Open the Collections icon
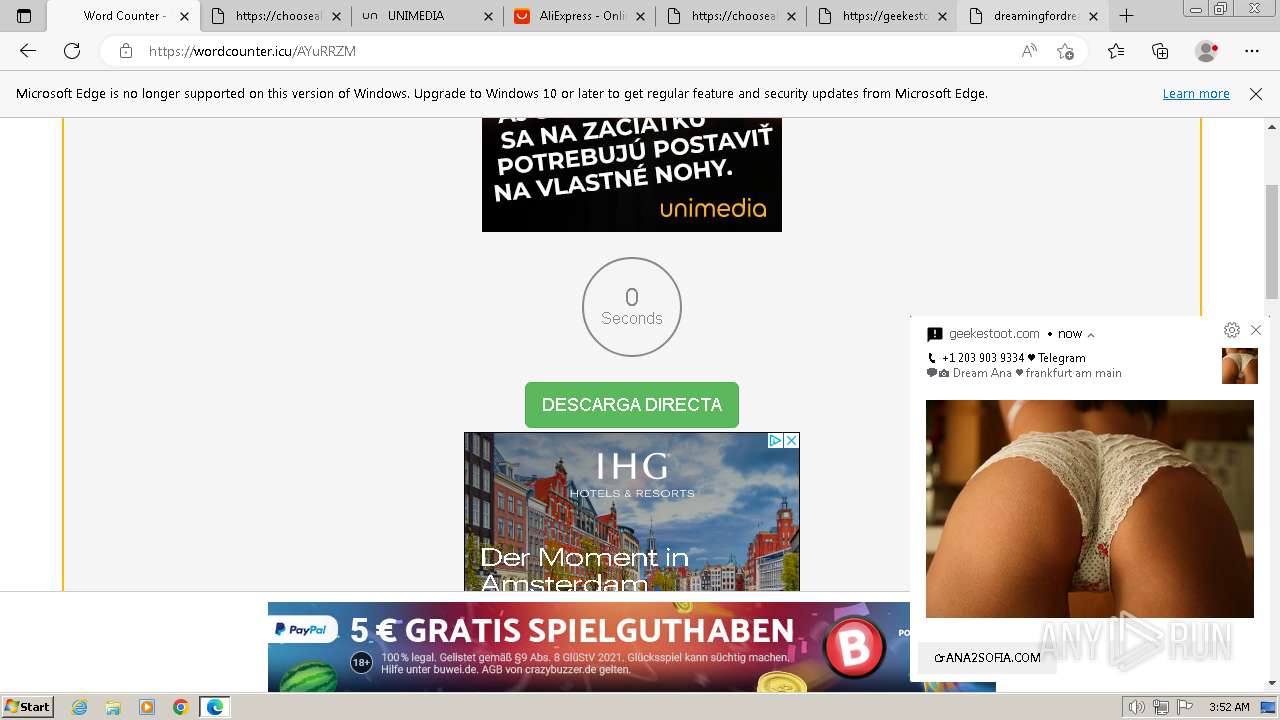The height and width of the screenshot is (720, 1280). pos(1160,51)
